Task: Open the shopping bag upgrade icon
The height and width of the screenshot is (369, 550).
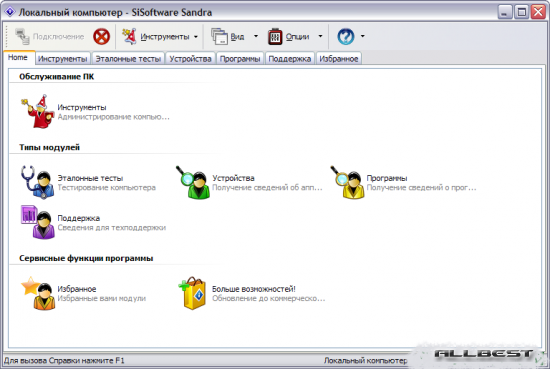Action: pos(192,293)
